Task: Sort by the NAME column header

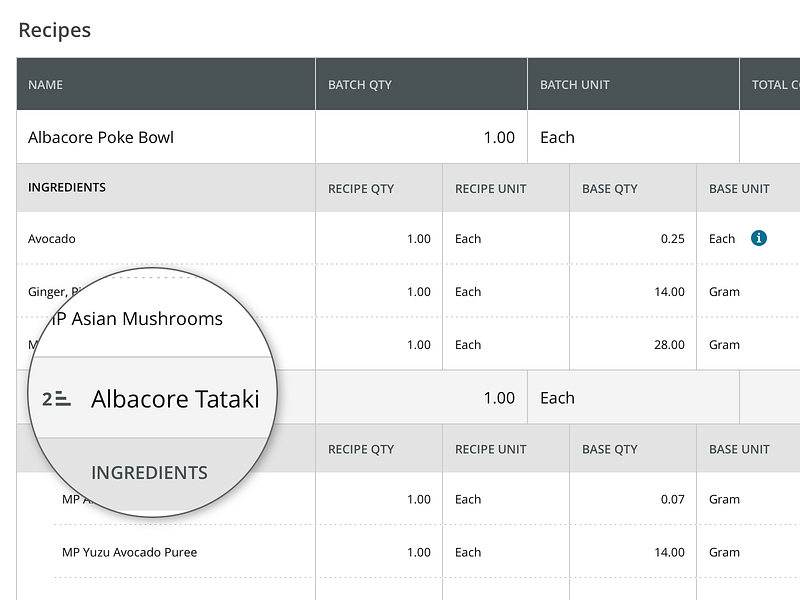Action: [x=45, y=84]
